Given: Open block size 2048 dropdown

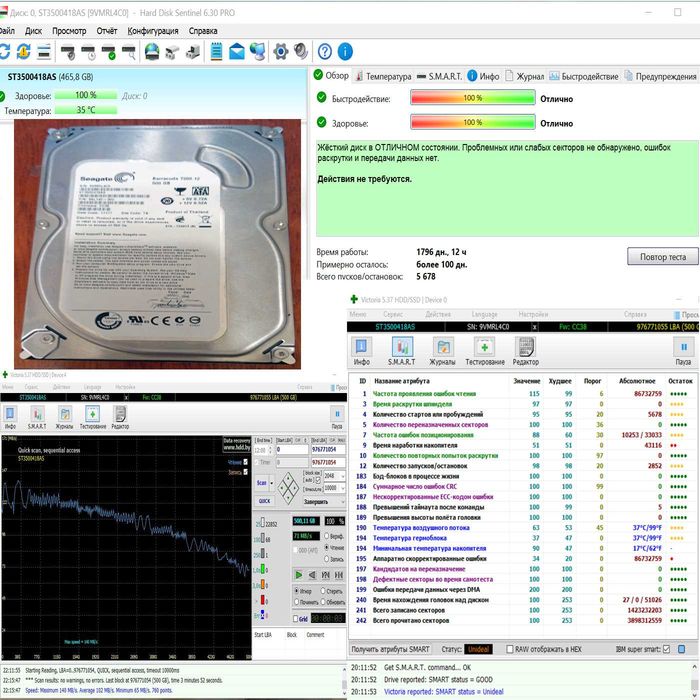Looking at the screenshot, I should point(342,476).
